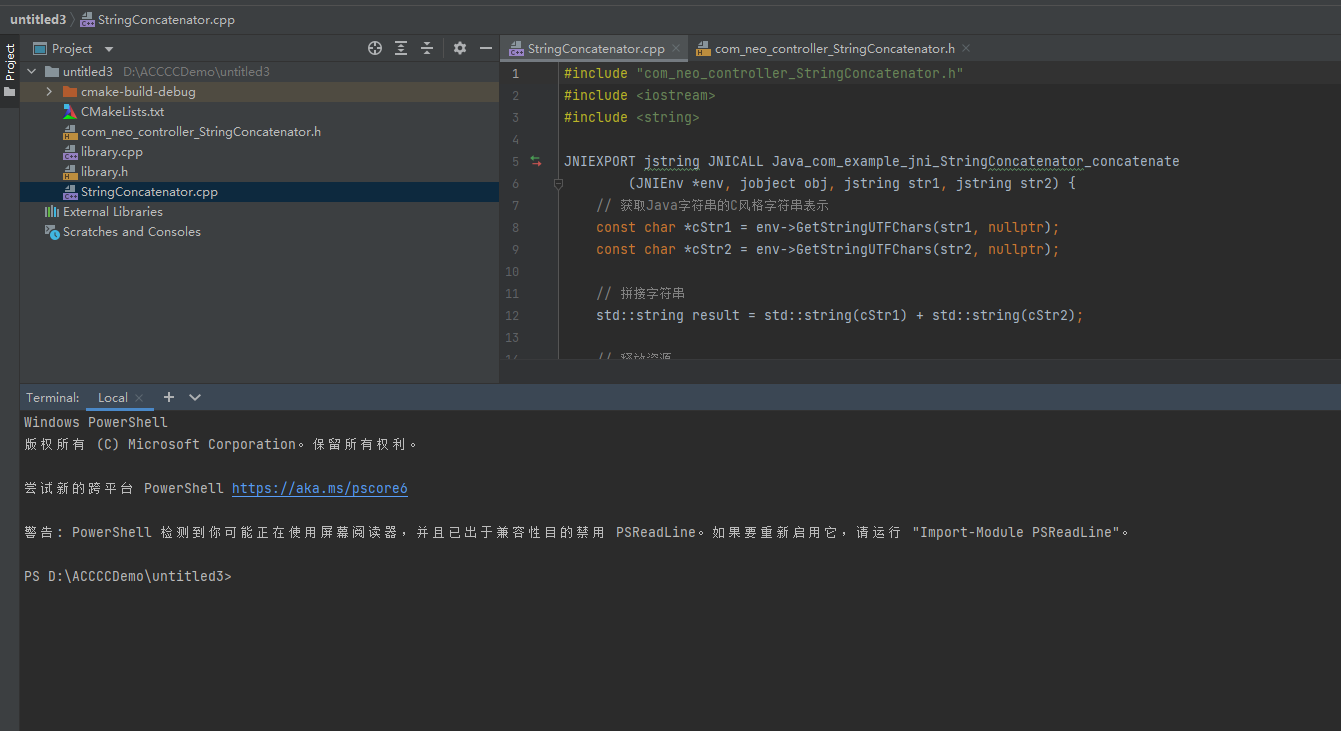
Task: Click the Microsoft Corporation copyright terminal line
Action: pos(221,445)
